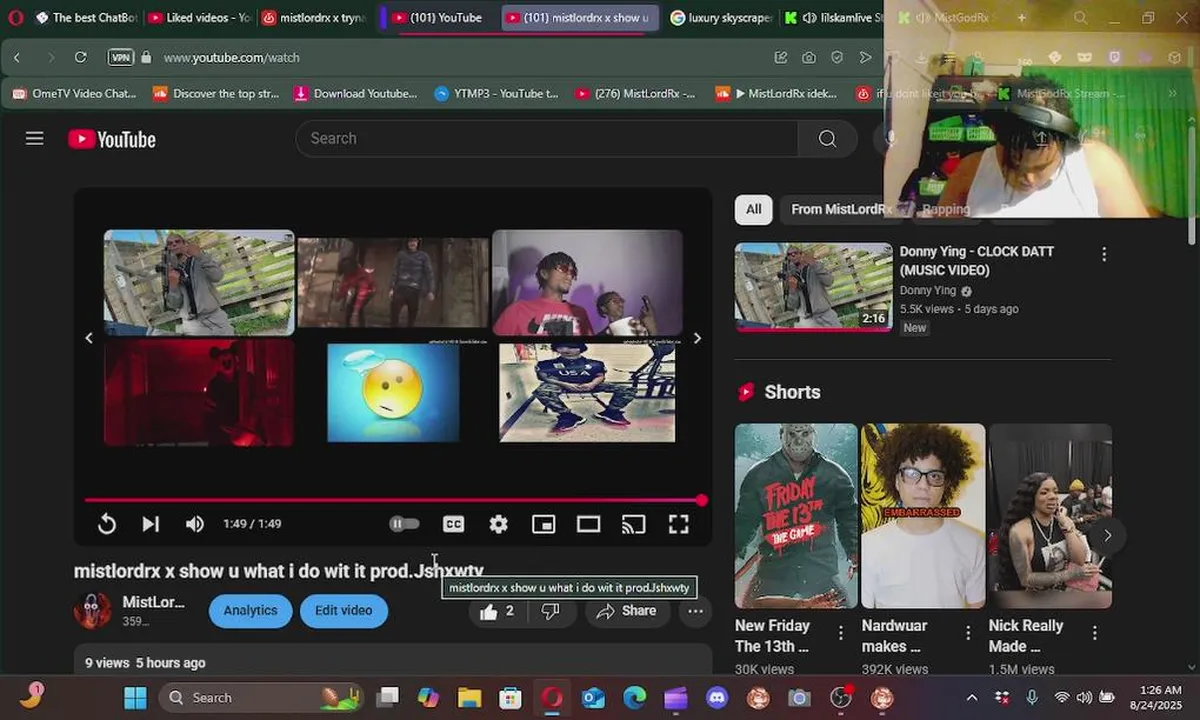Open Microsoft Edge from the taskbar
1200x720 pixels.
[x=635, y=698]
